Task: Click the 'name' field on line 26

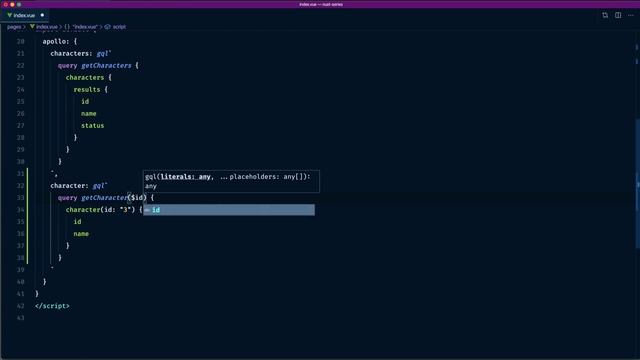Action: [89, 113]
